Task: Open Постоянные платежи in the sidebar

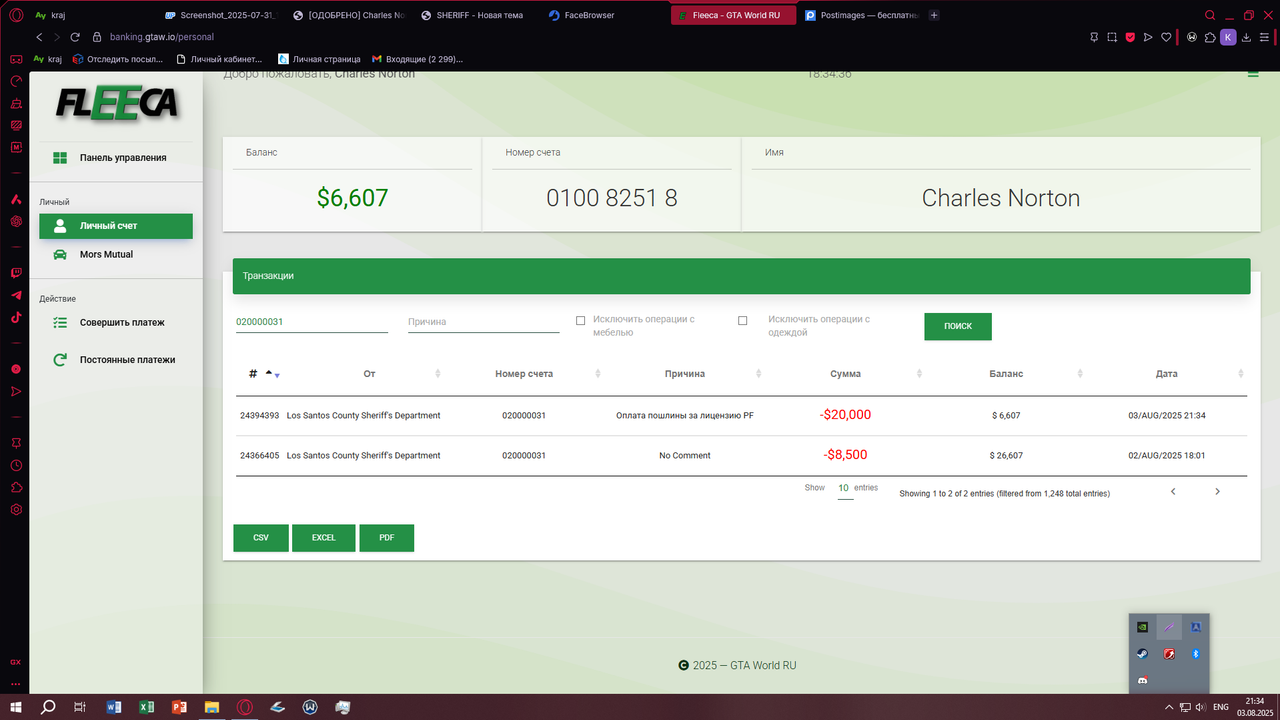Action: pos(116,360)
